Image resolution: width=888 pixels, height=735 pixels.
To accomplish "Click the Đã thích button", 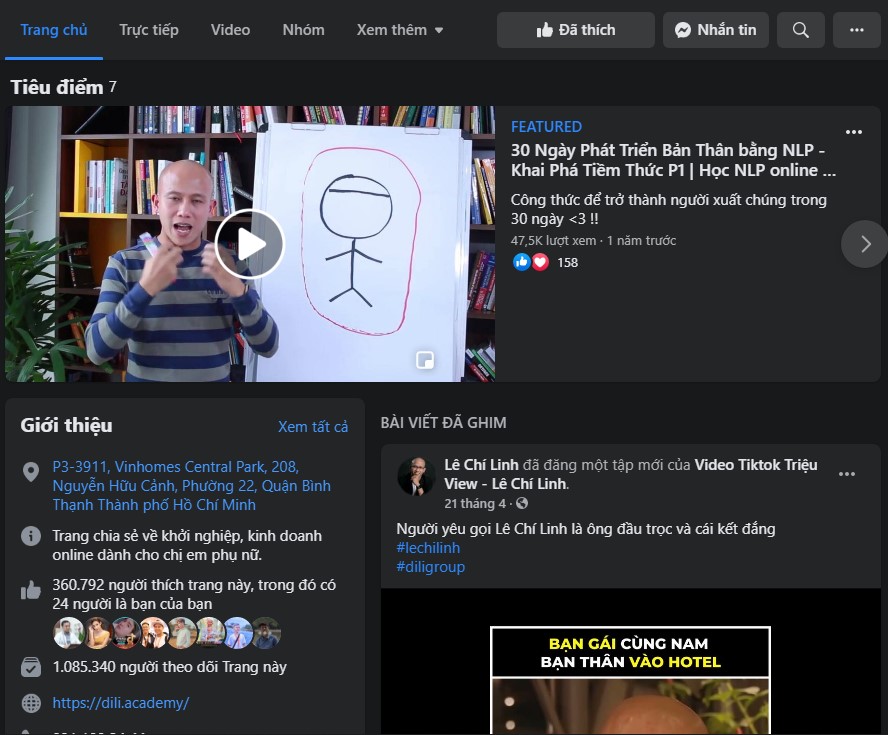I will pos(575,30).
